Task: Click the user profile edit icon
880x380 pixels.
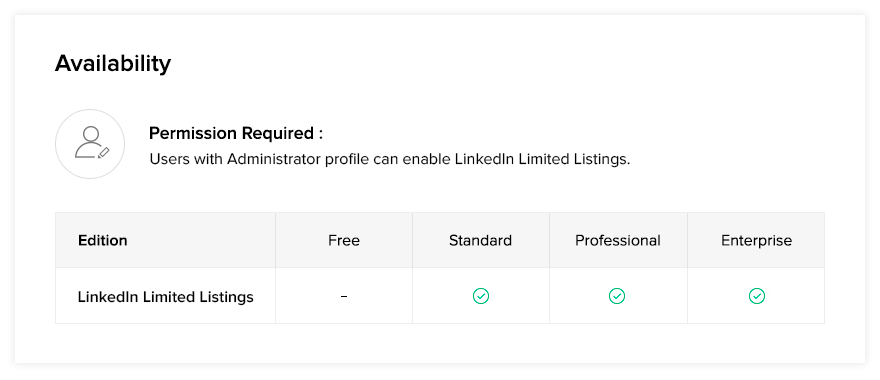Action: tap(90, 144)
